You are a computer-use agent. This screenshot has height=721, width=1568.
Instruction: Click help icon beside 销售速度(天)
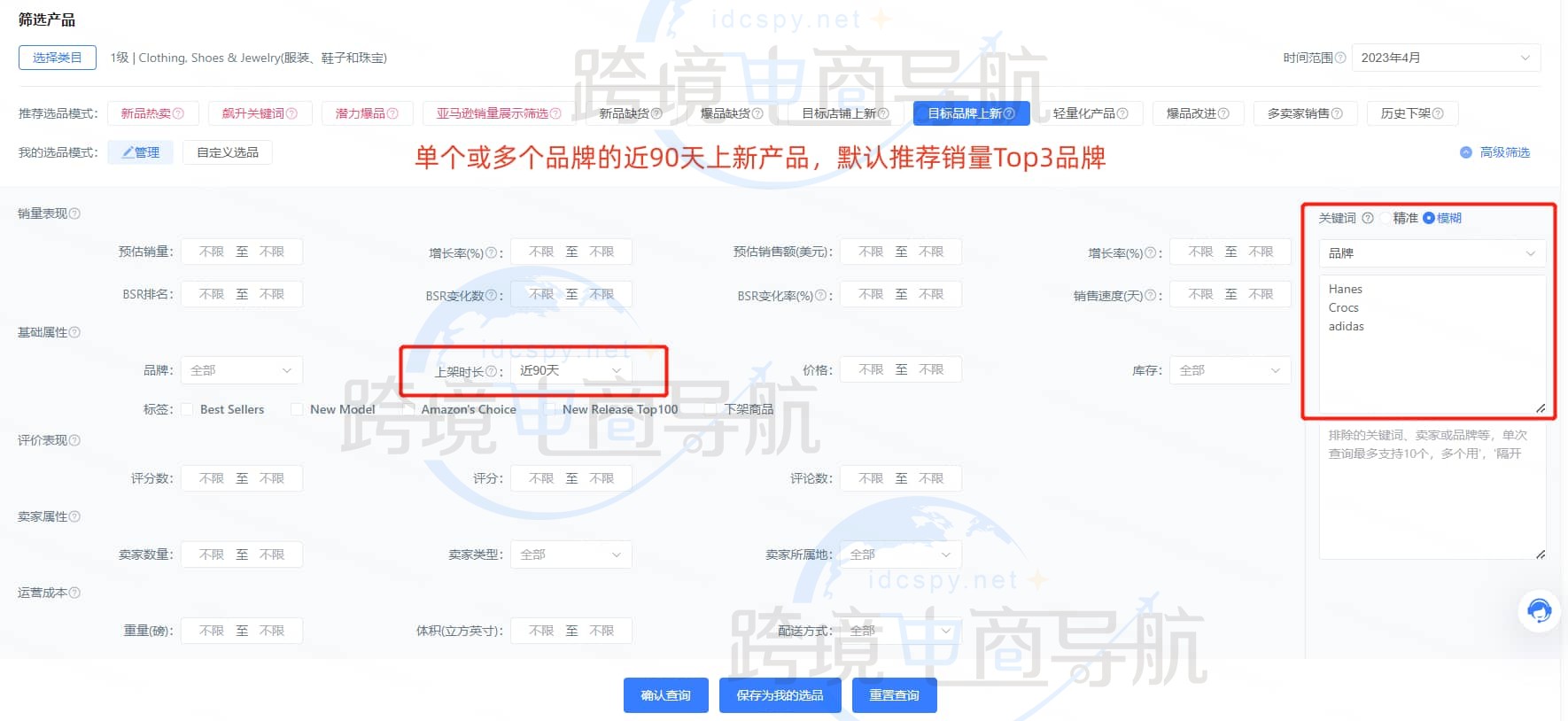[x=1150, y=295]
